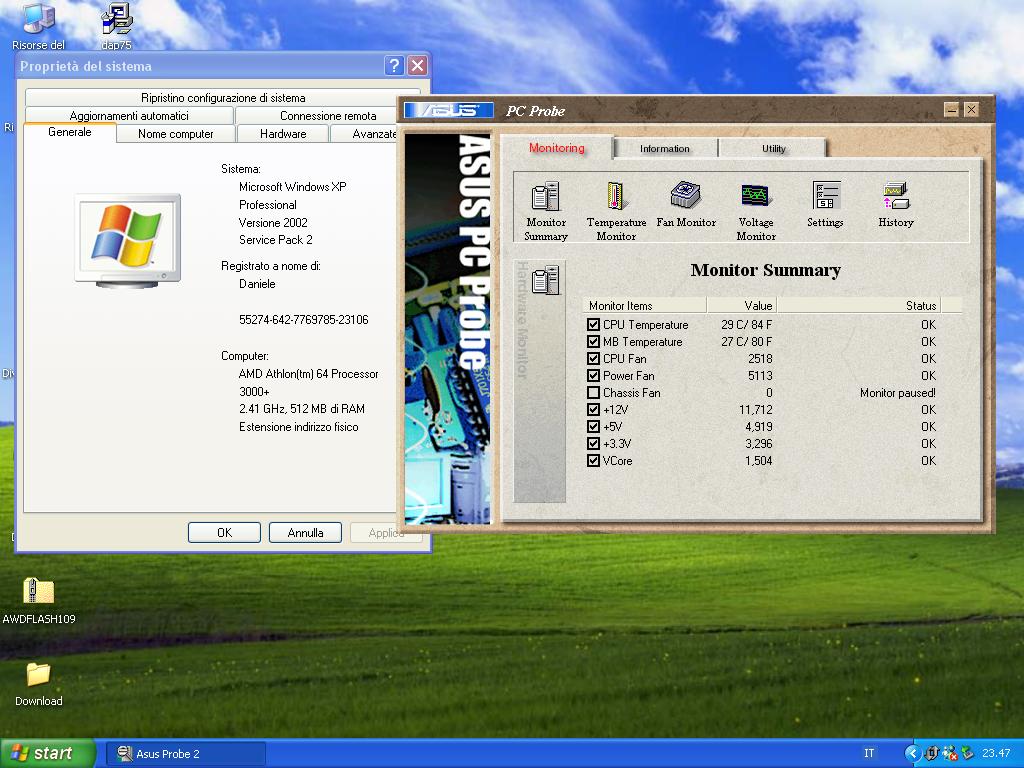Toggle the +3.3V monitoring checkbox
This screenshot has height=768, width=1024.
tap(593, 443)
